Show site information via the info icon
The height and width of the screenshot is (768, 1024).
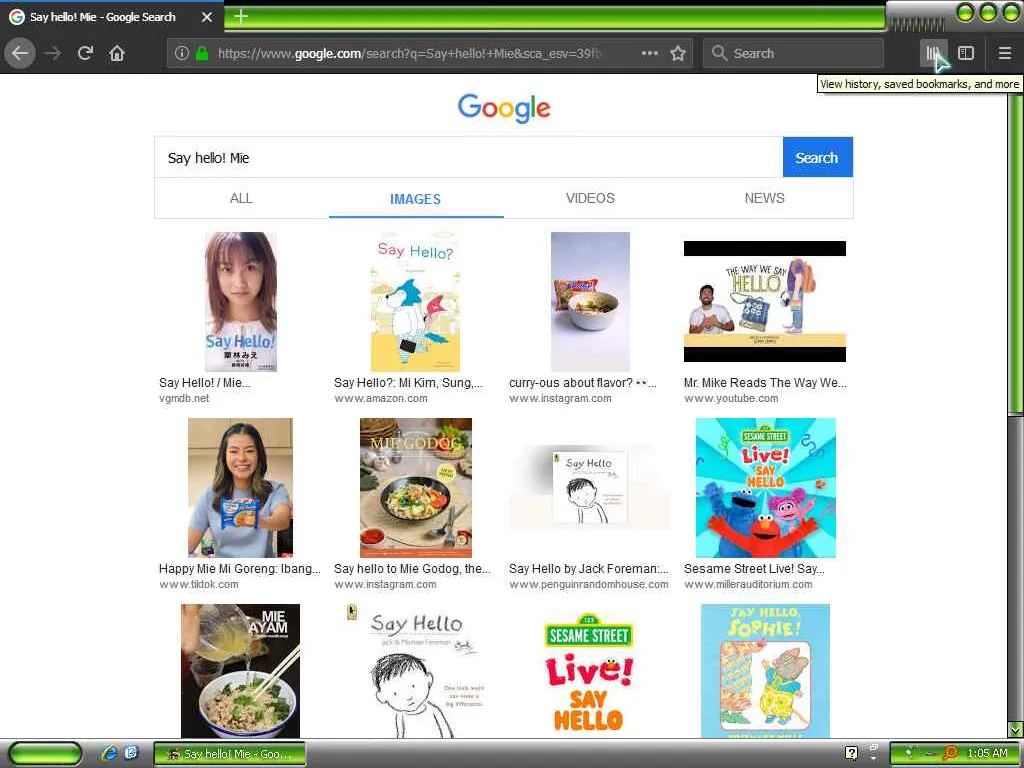pyautogui.click(x=182, y=53)
